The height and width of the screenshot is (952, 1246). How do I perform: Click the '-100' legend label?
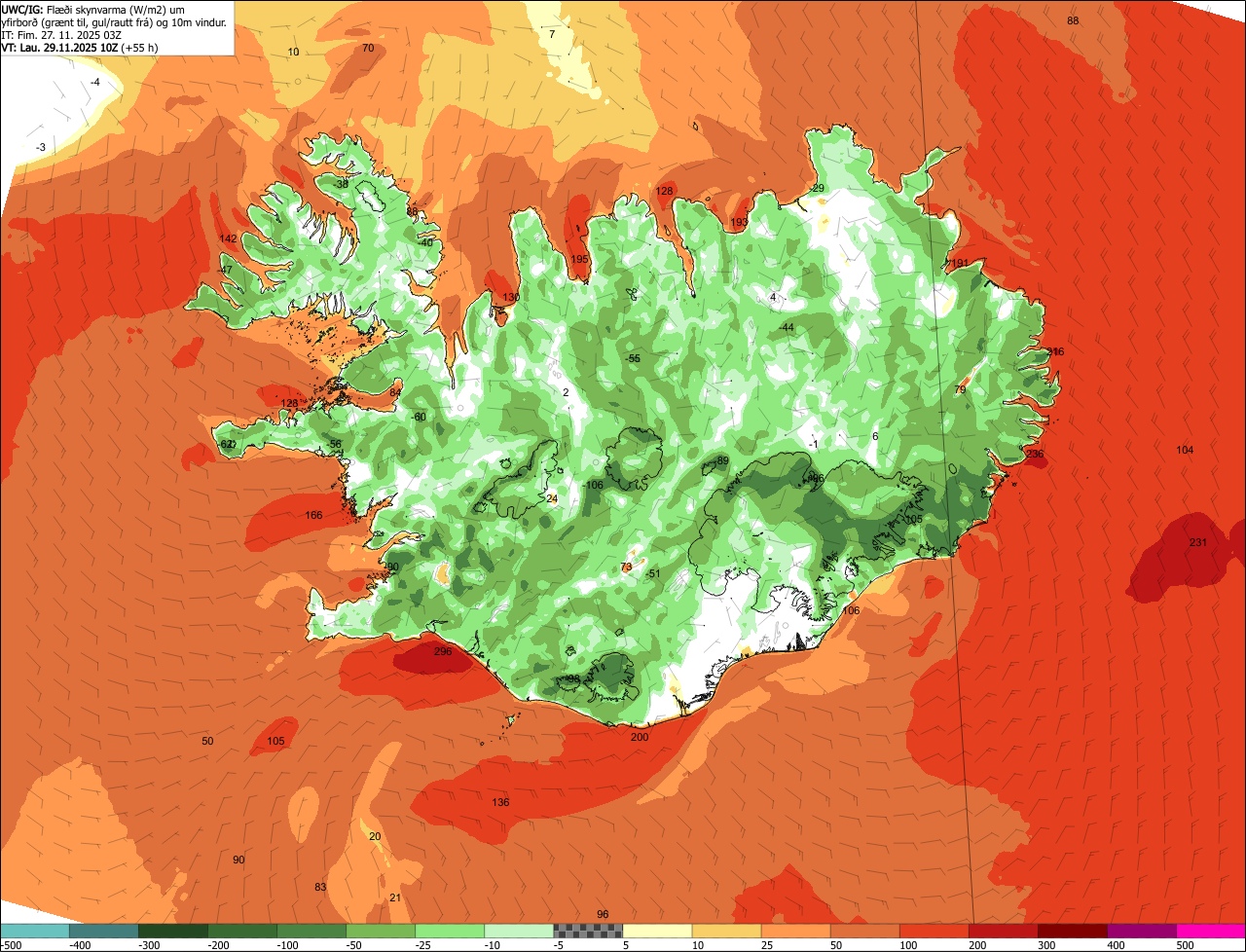pyautogui.click(x=286, y=945)
